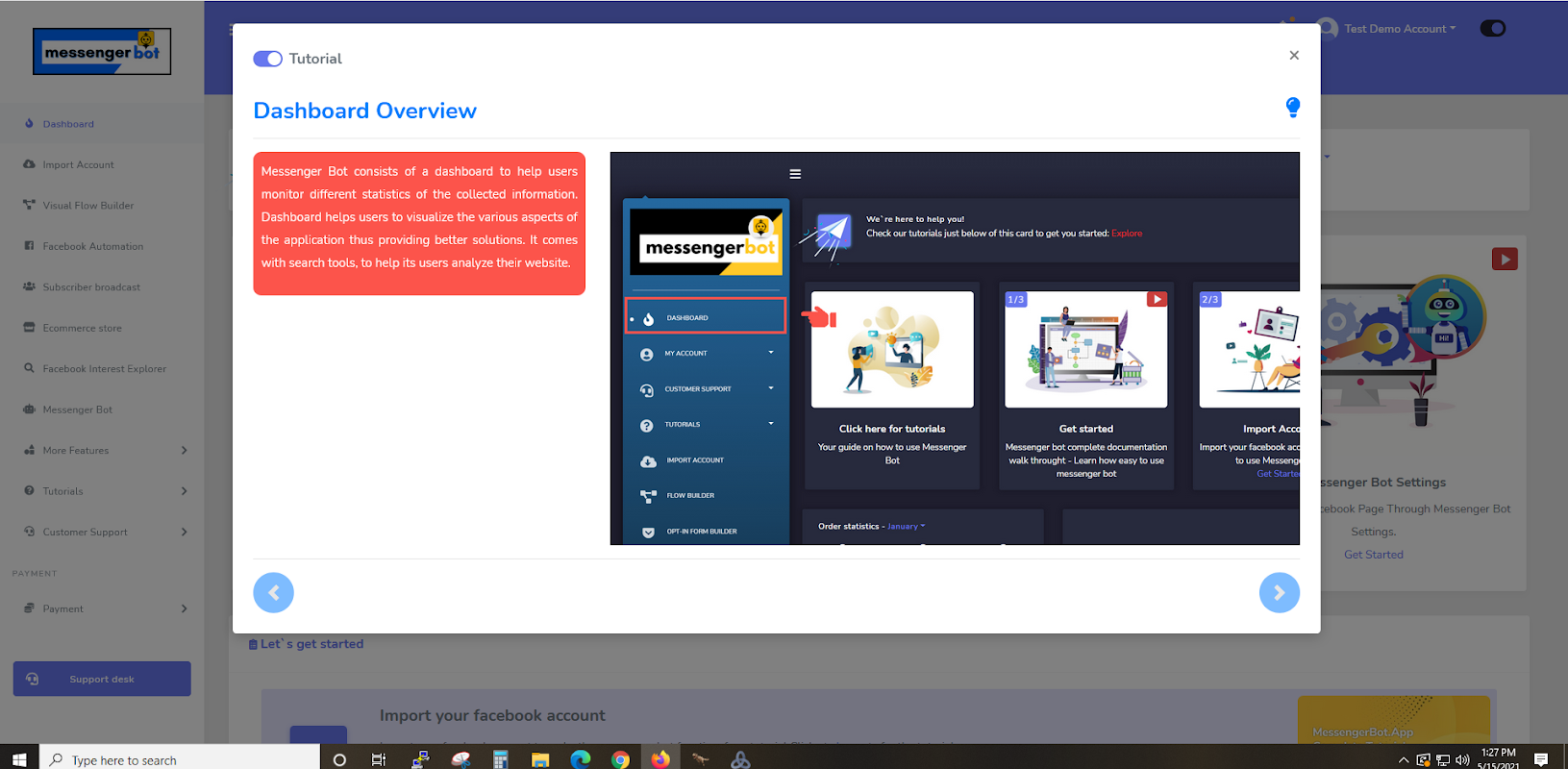This screenshot has height=769, width=1568.
Task: Follow the Get Started link
Action: 1373,555
